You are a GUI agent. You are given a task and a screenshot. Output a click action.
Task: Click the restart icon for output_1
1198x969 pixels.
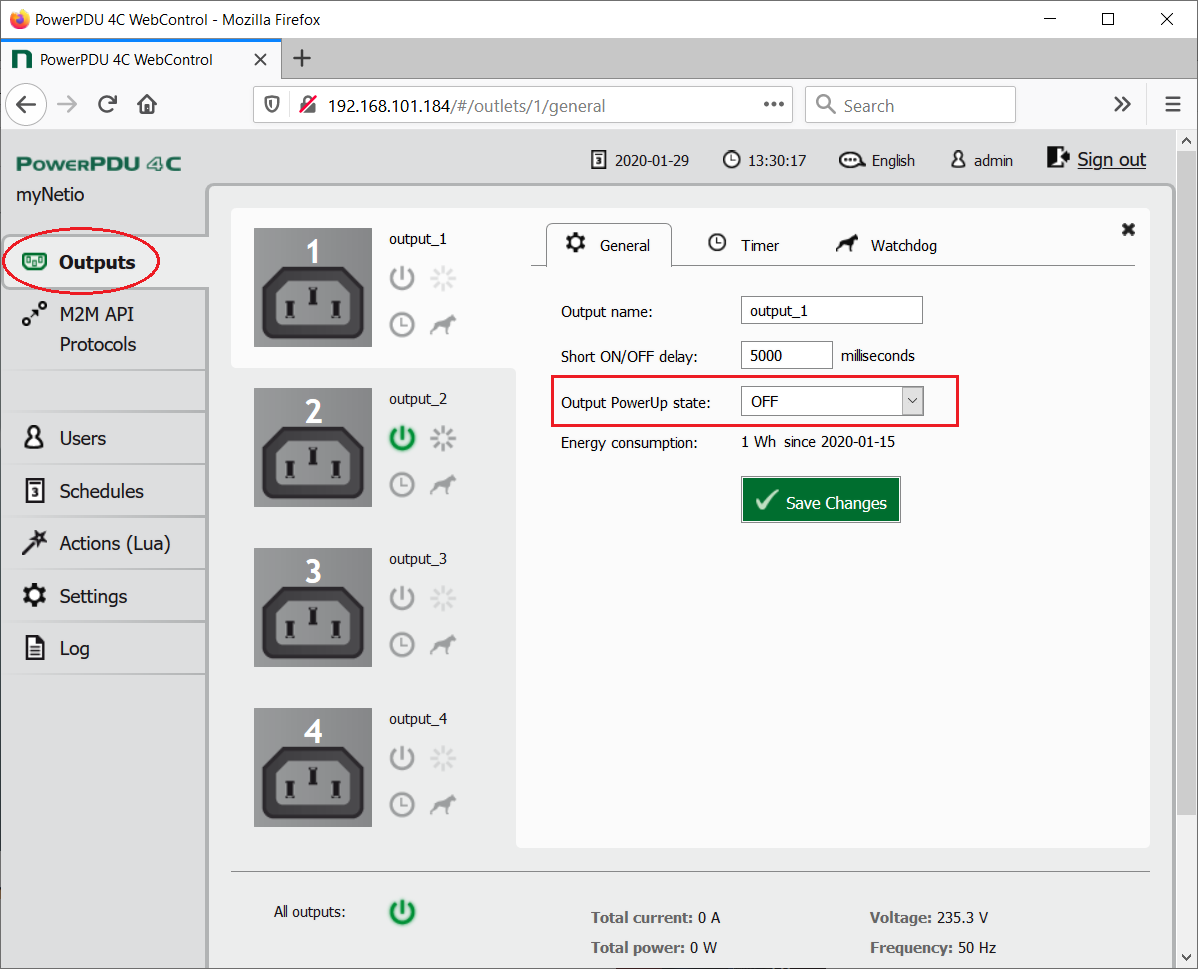point(443,278)
